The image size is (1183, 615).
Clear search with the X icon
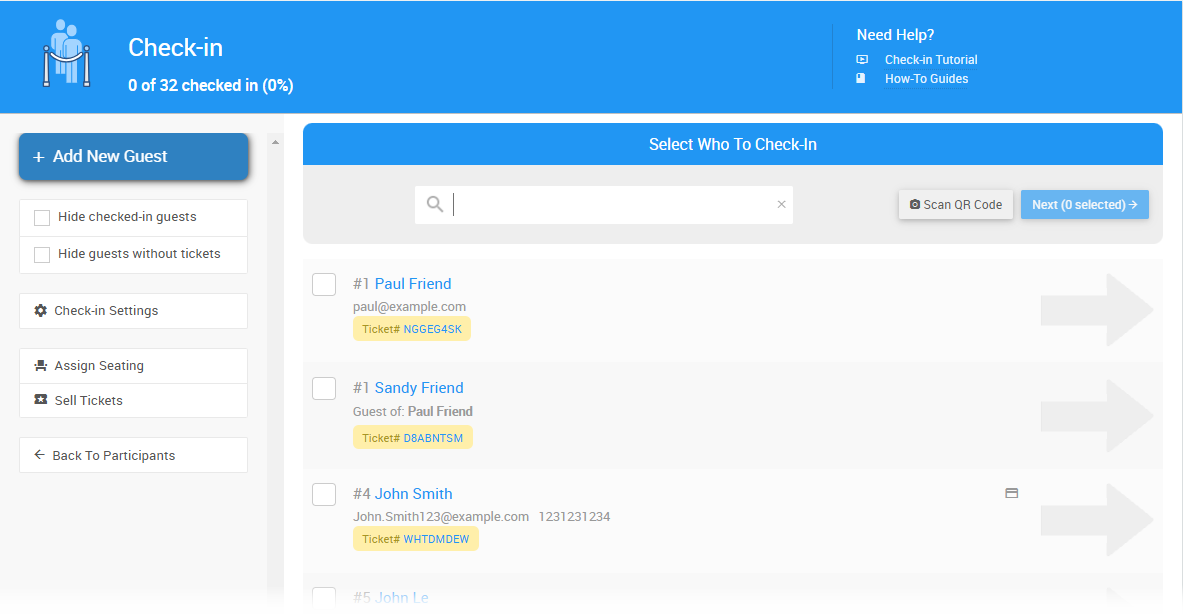(781, 205)
